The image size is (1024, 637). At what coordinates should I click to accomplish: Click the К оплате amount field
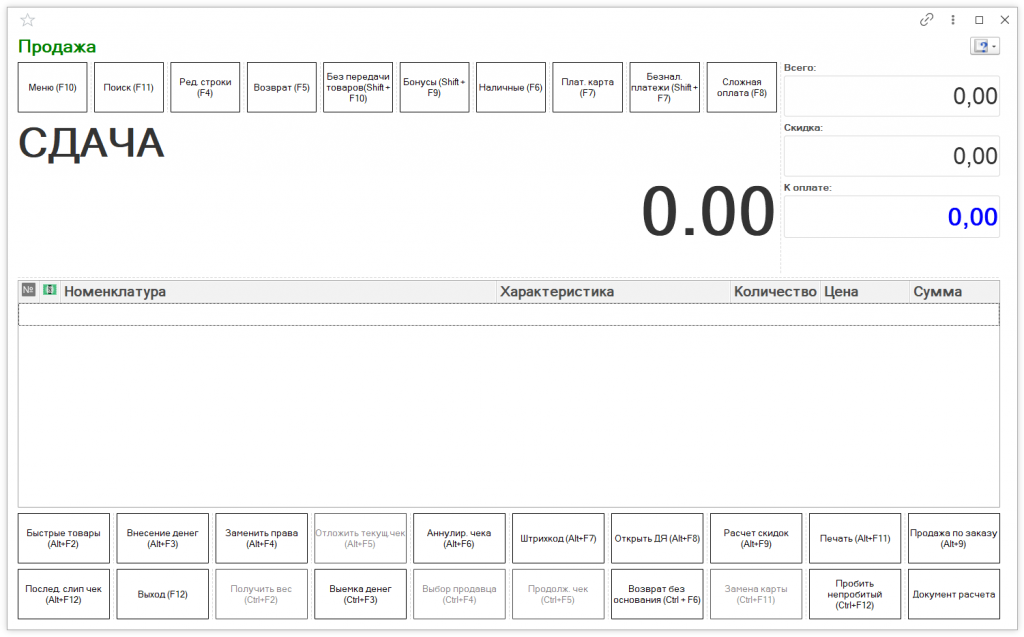(x=891, y=217)
